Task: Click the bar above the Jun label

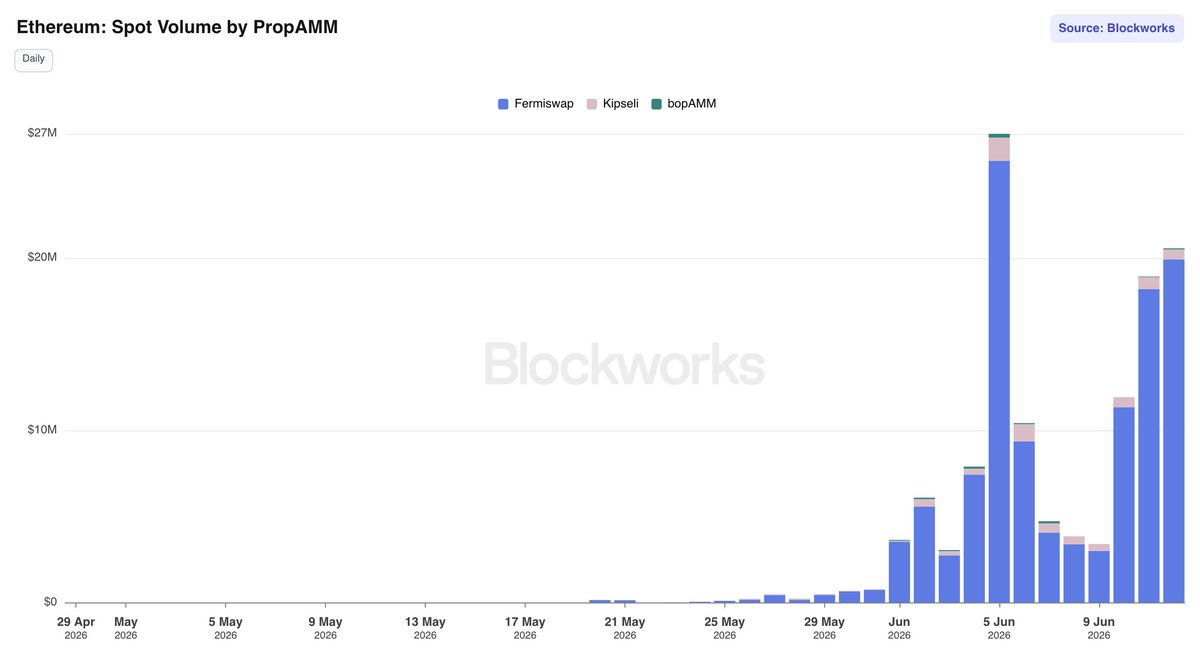Action: [x=899, y=571]
